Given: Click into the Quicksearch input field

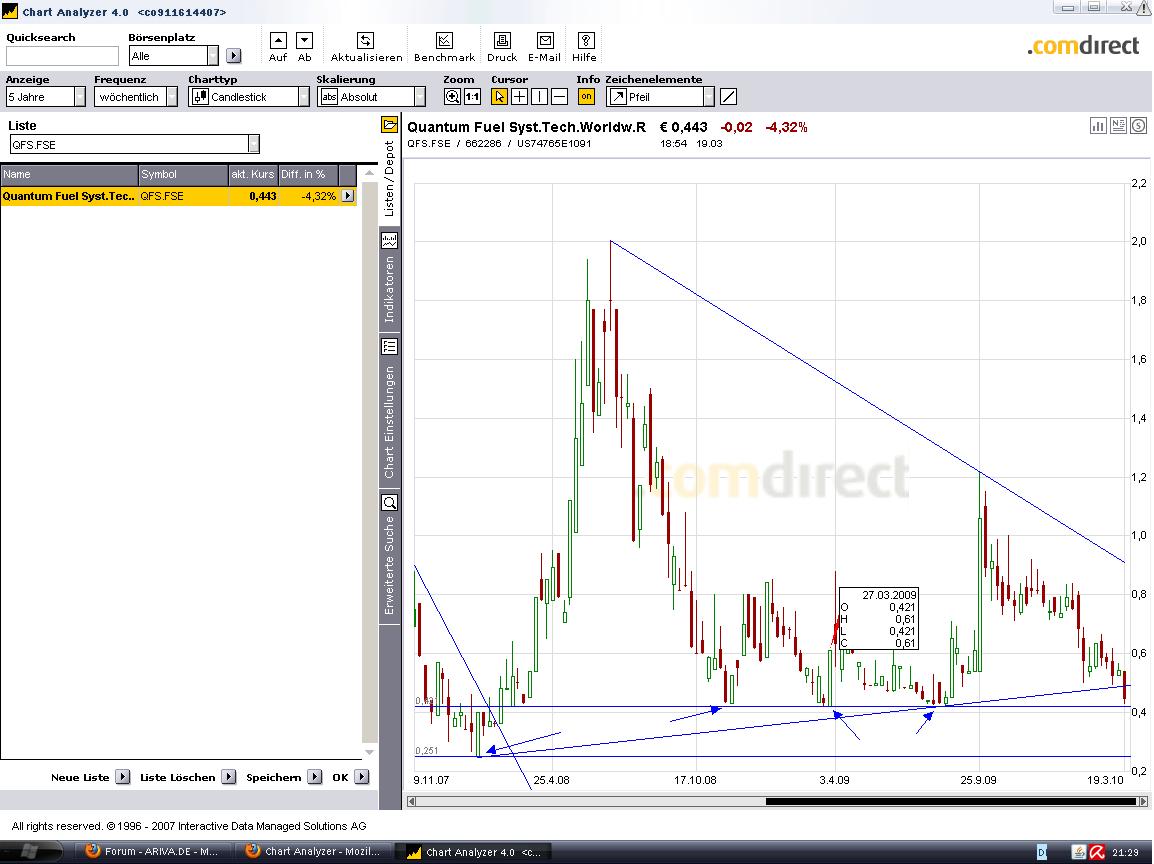Looking at the screenshot, I should (62, 56).
